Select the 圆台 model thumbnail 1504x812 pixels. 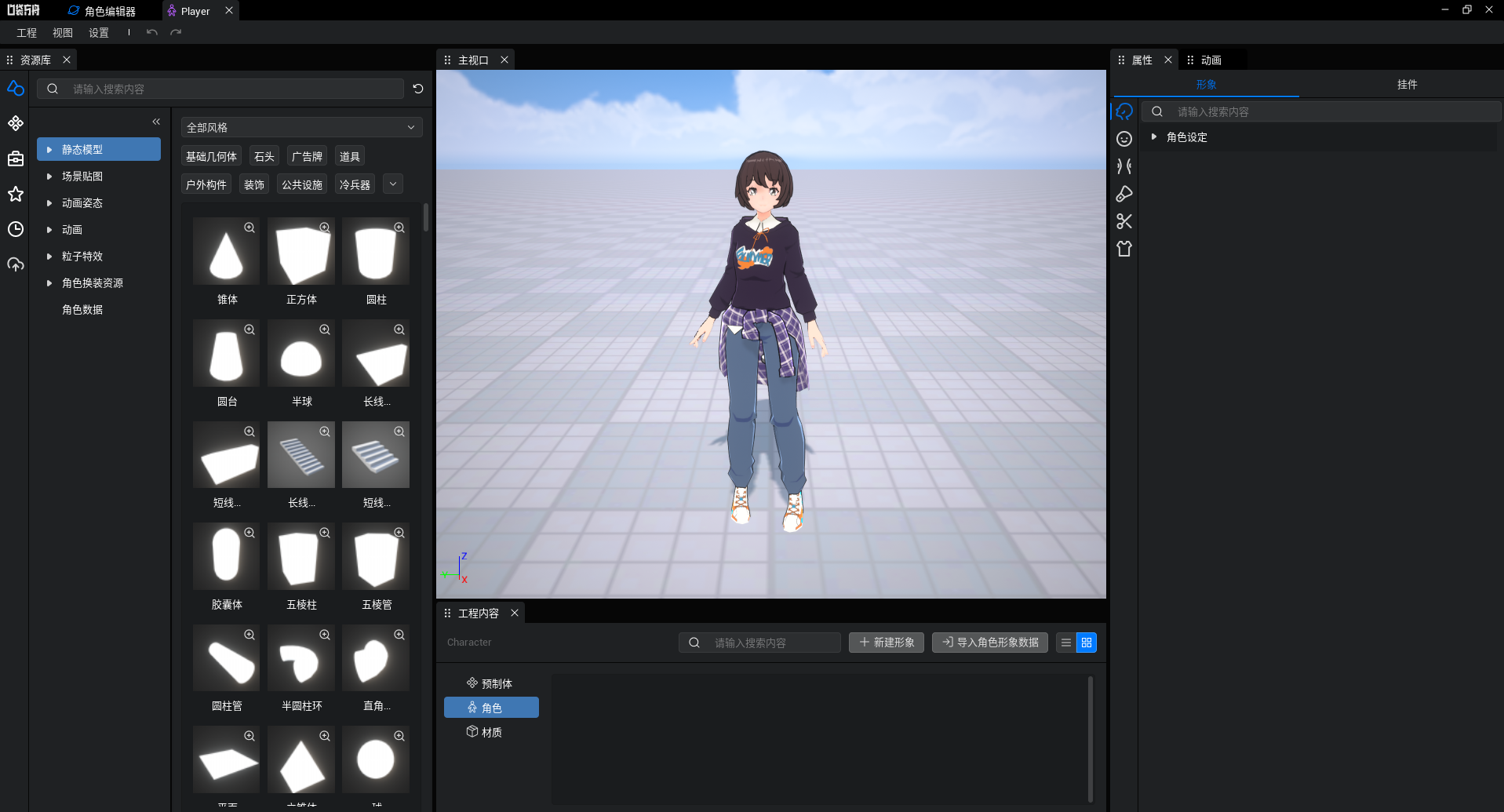[226, 353]
